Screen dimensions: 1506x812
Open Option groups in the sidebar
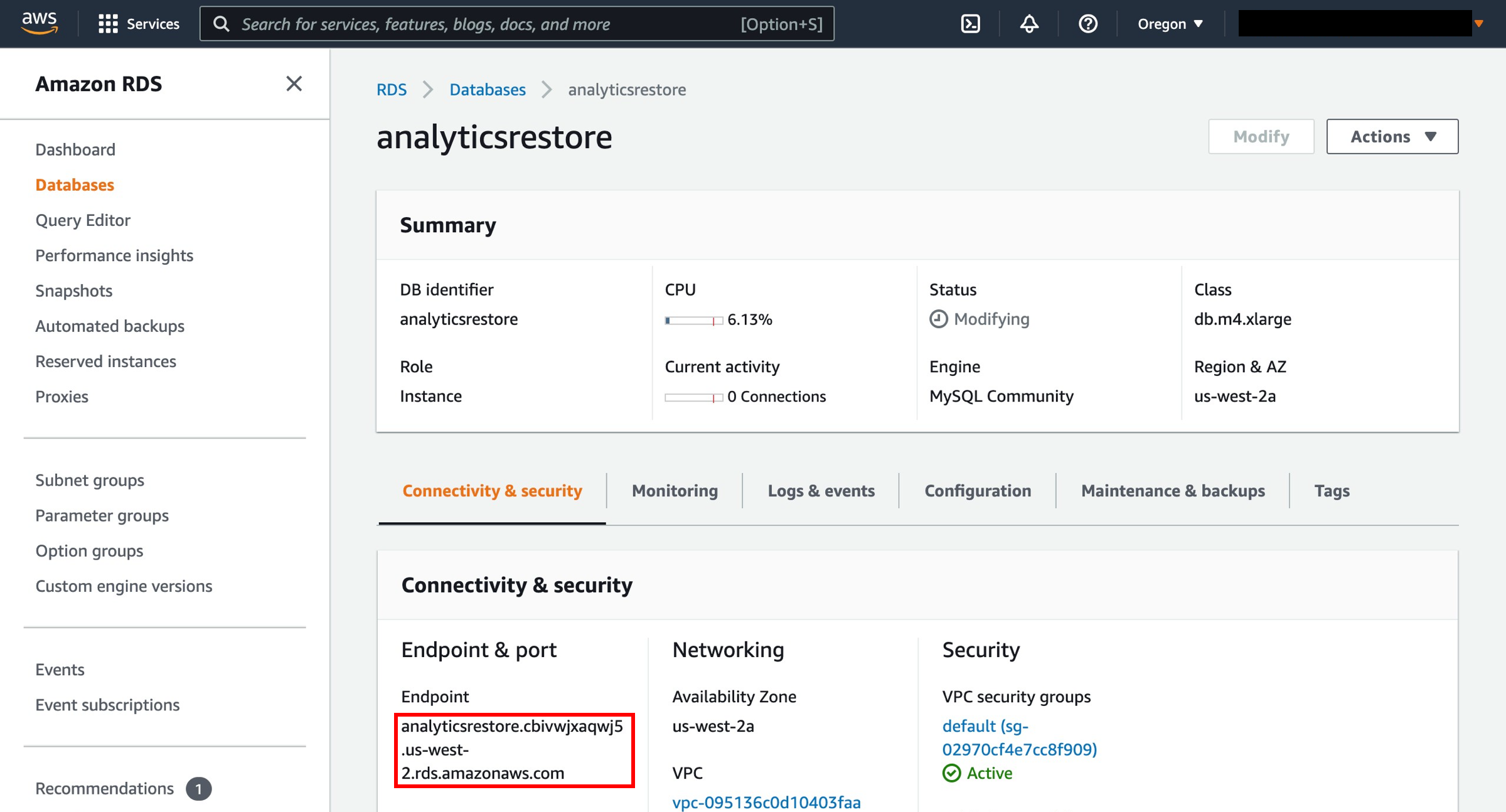89,550
